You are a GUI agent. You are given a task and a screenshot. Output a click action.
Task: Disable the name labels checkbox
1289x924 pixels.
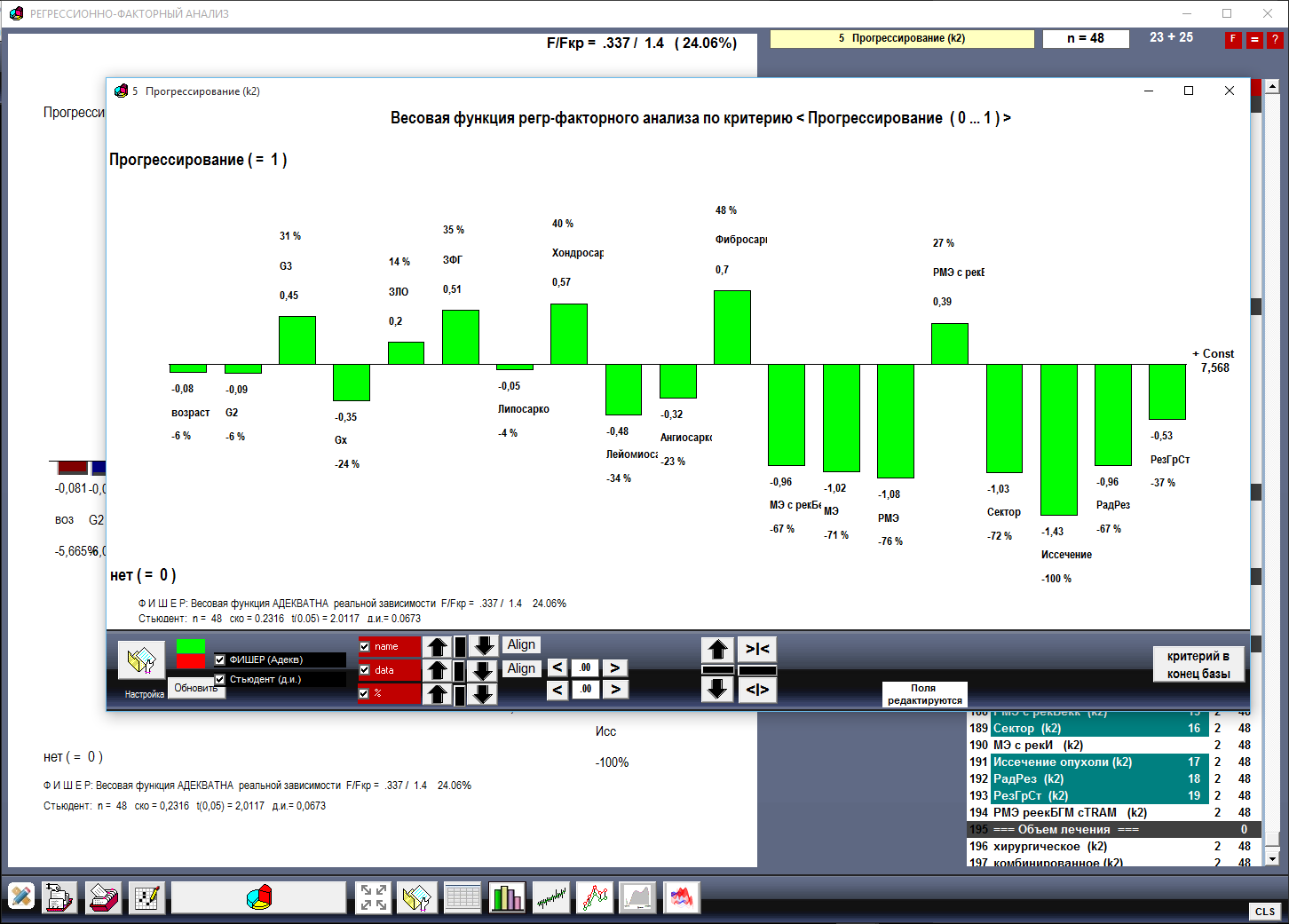click(x=364, y=646)
